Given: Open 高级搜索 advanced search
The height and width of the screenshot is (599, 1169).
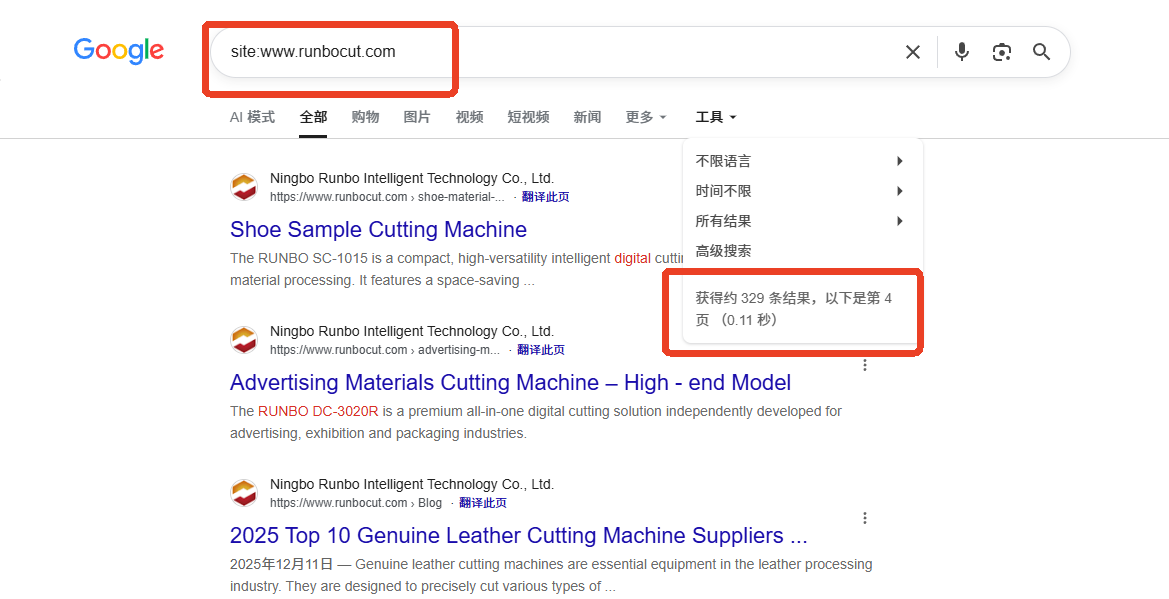Looking at the screenshot, I should click(x=723, y=251).
